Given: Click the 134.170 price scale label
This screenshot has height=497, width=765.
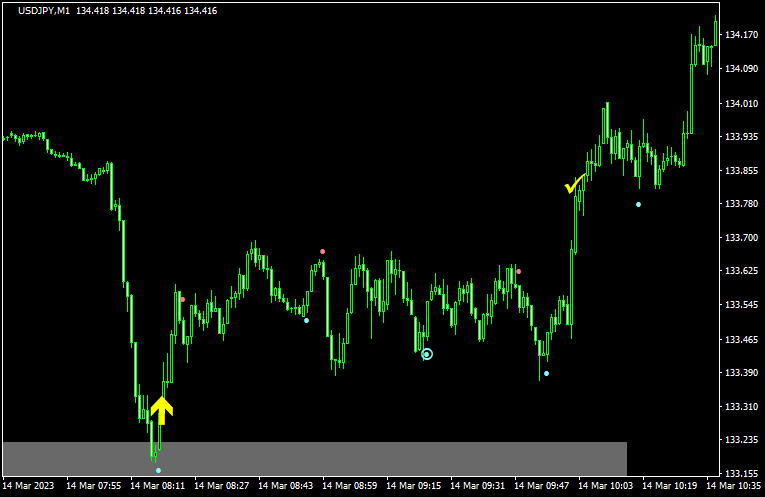Looking at the screenshot, I should pos(741,35).
